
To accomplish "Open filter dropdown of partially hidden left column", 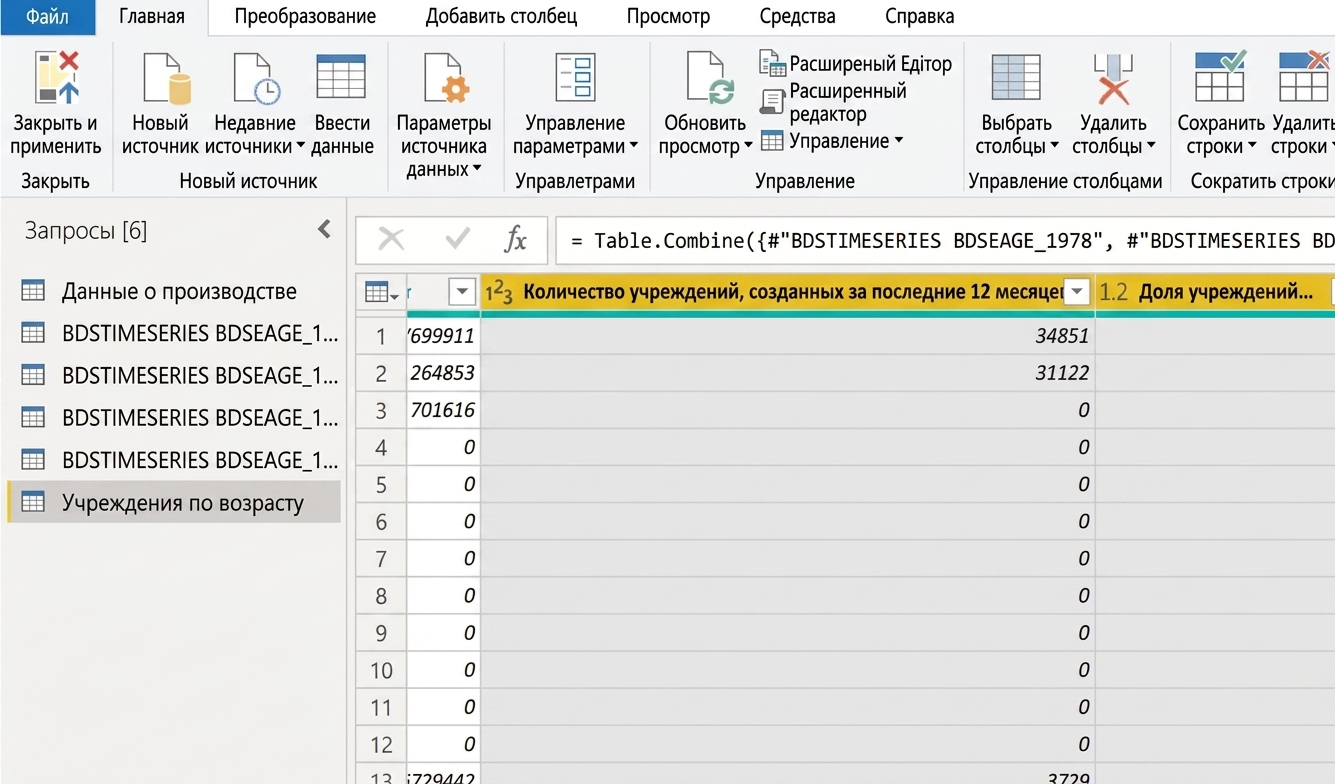I will click(462, 292).
